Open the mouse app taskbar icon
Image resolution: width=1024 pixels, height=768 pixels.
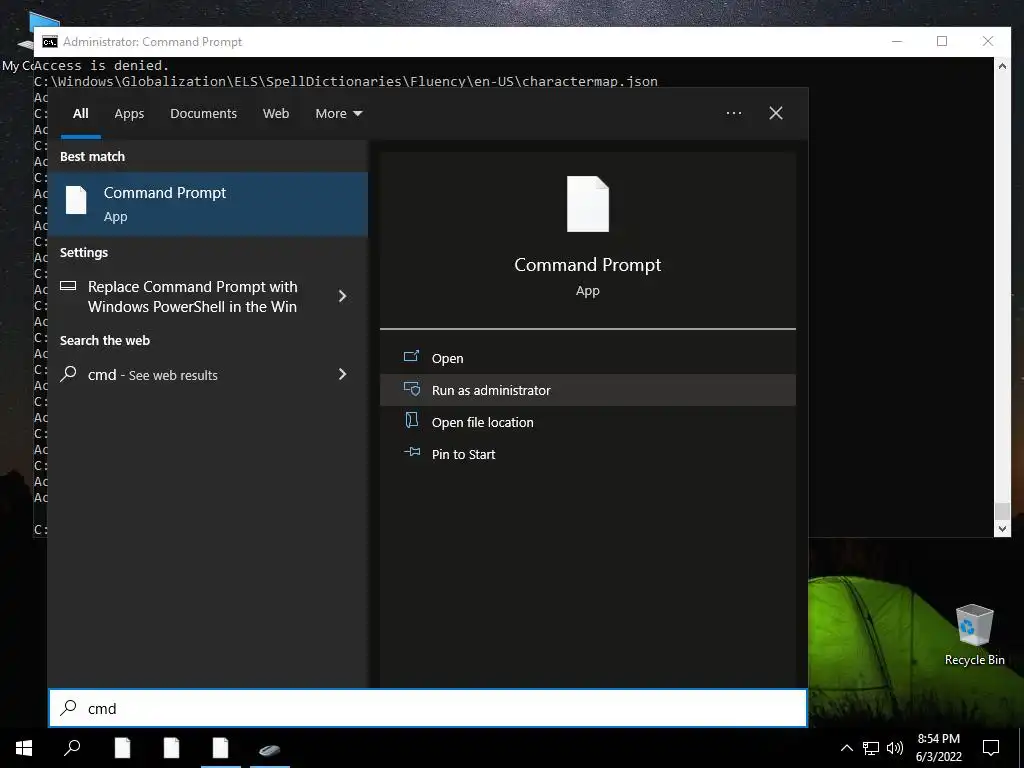pyautogui.click(x=269, y=748)
